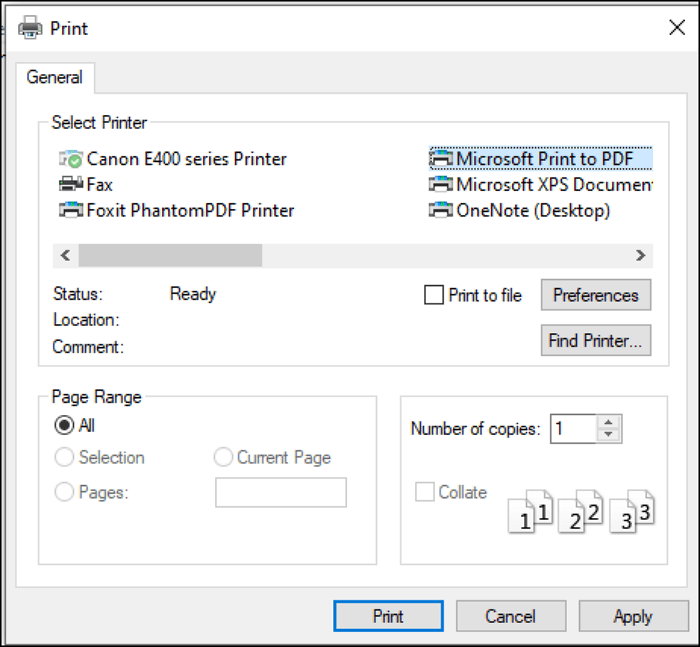Click the printer list left scroll arrow
The height and width of the screenshot is (647, 700).
pyautogui.click(x=66, y=255)
